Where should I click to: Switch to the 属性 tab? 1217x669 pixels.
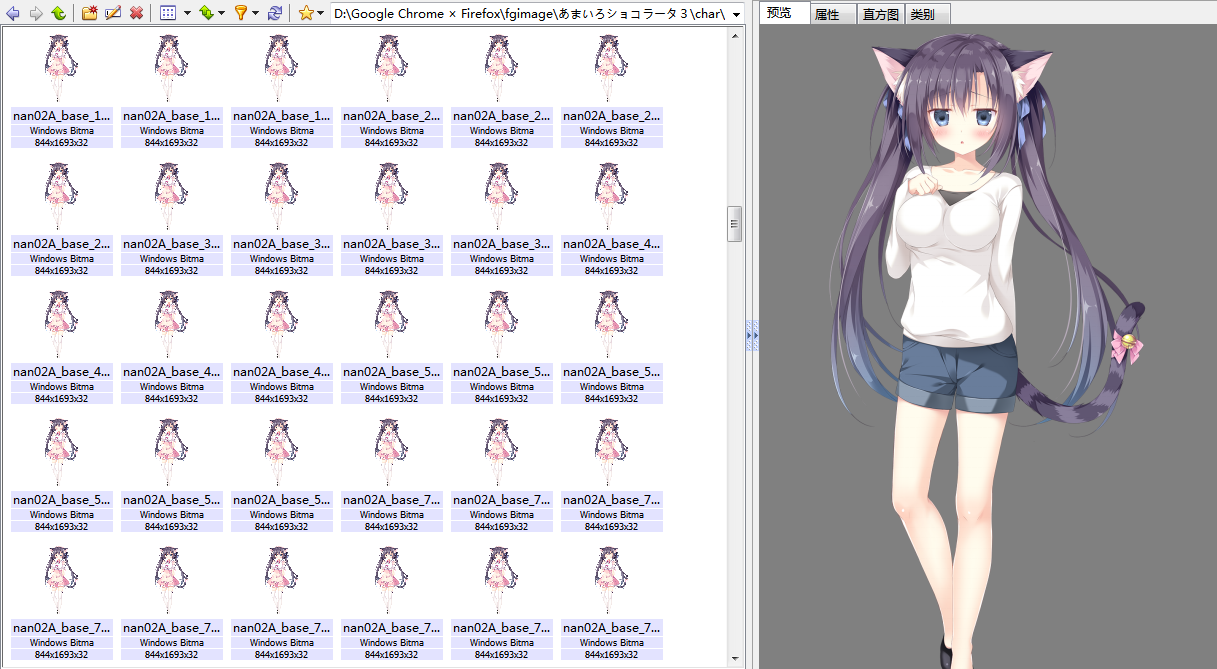pyautogui.click(x=833, y=15)
